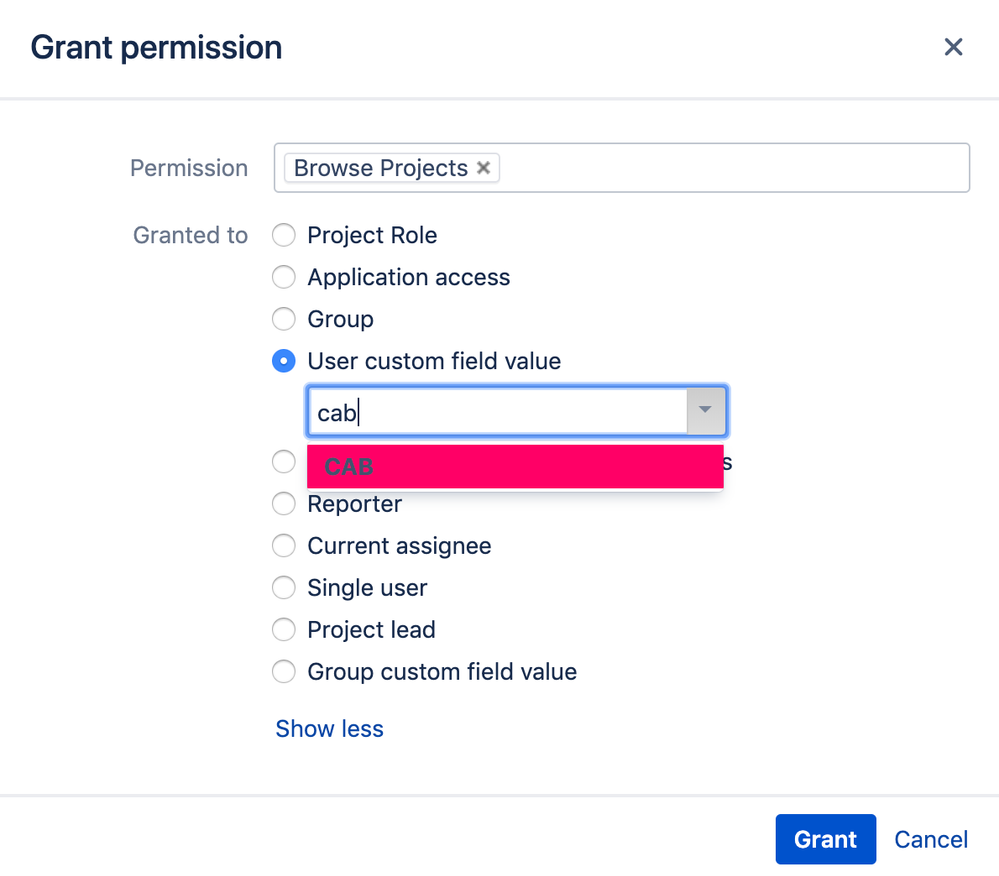Choose the Current assignee radio button
Screen dimensions: 999x876
(x=285, y=546)
